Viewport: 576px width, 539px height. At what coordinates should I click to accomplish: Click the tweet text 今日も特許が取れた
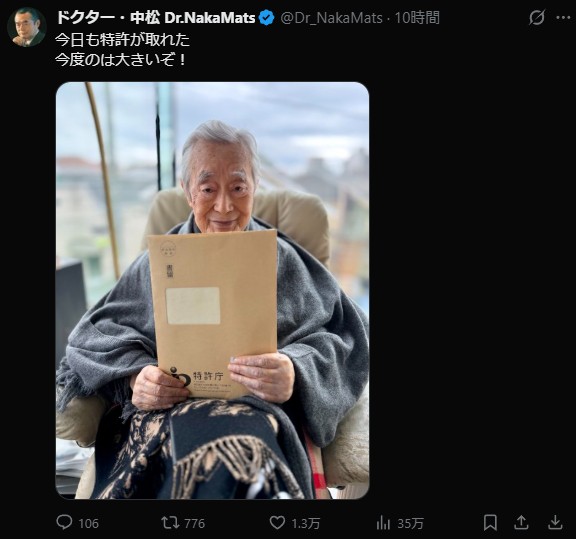click(122, 40)
